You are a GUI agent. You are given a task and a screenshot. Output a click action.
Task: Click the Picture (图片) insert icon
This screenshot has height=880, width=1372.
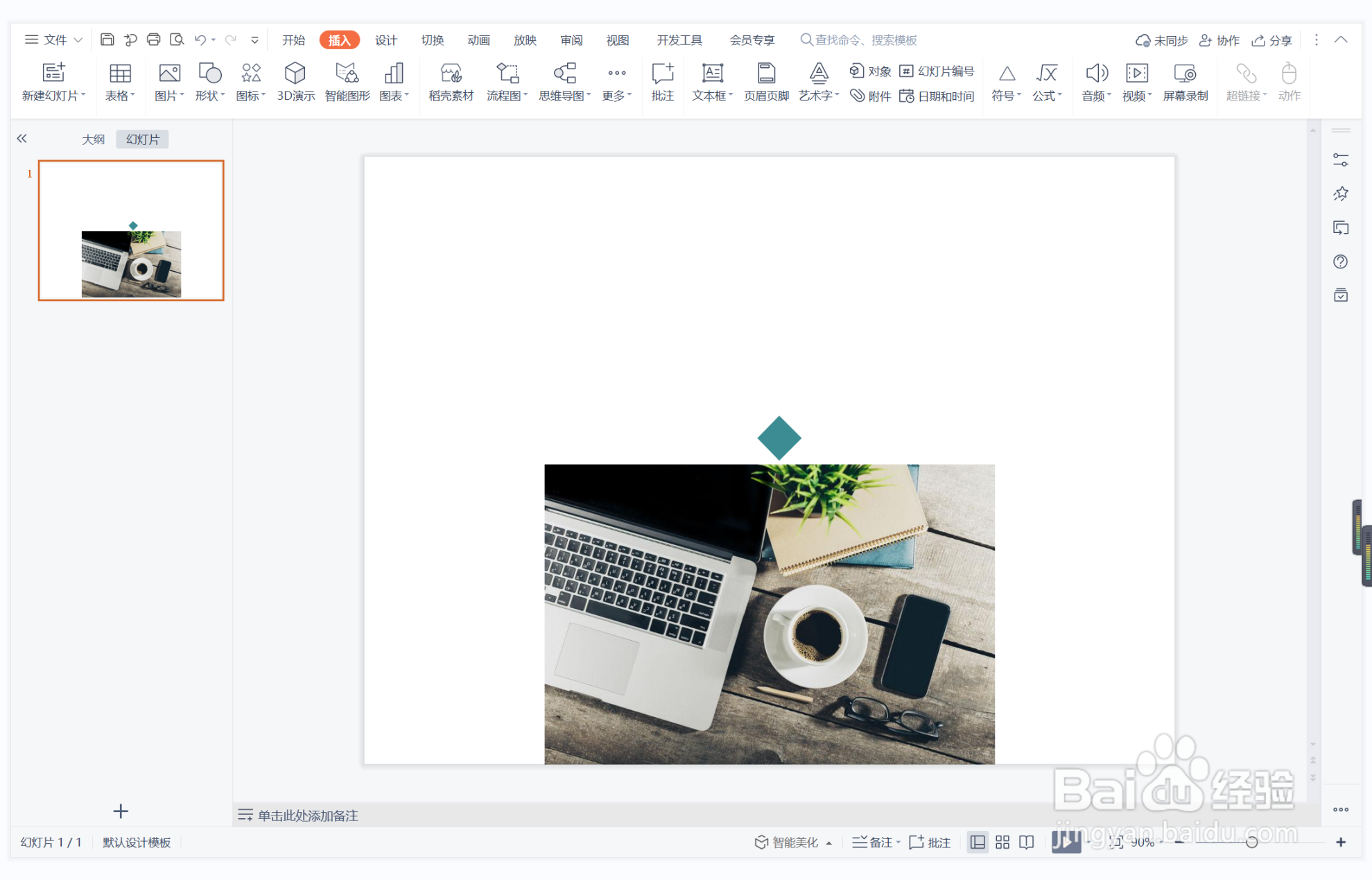[x=169, y=73]
